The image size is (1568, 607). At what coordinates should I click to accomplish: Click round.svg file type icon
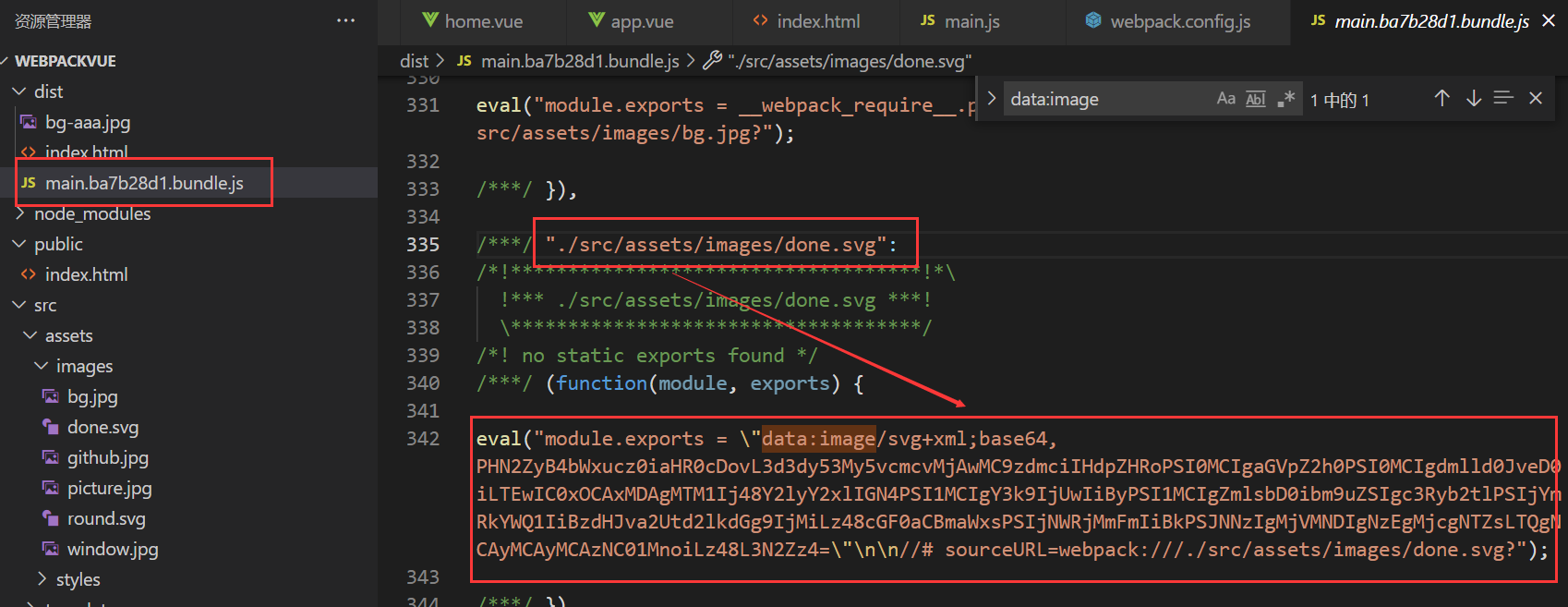click(51, 518)
